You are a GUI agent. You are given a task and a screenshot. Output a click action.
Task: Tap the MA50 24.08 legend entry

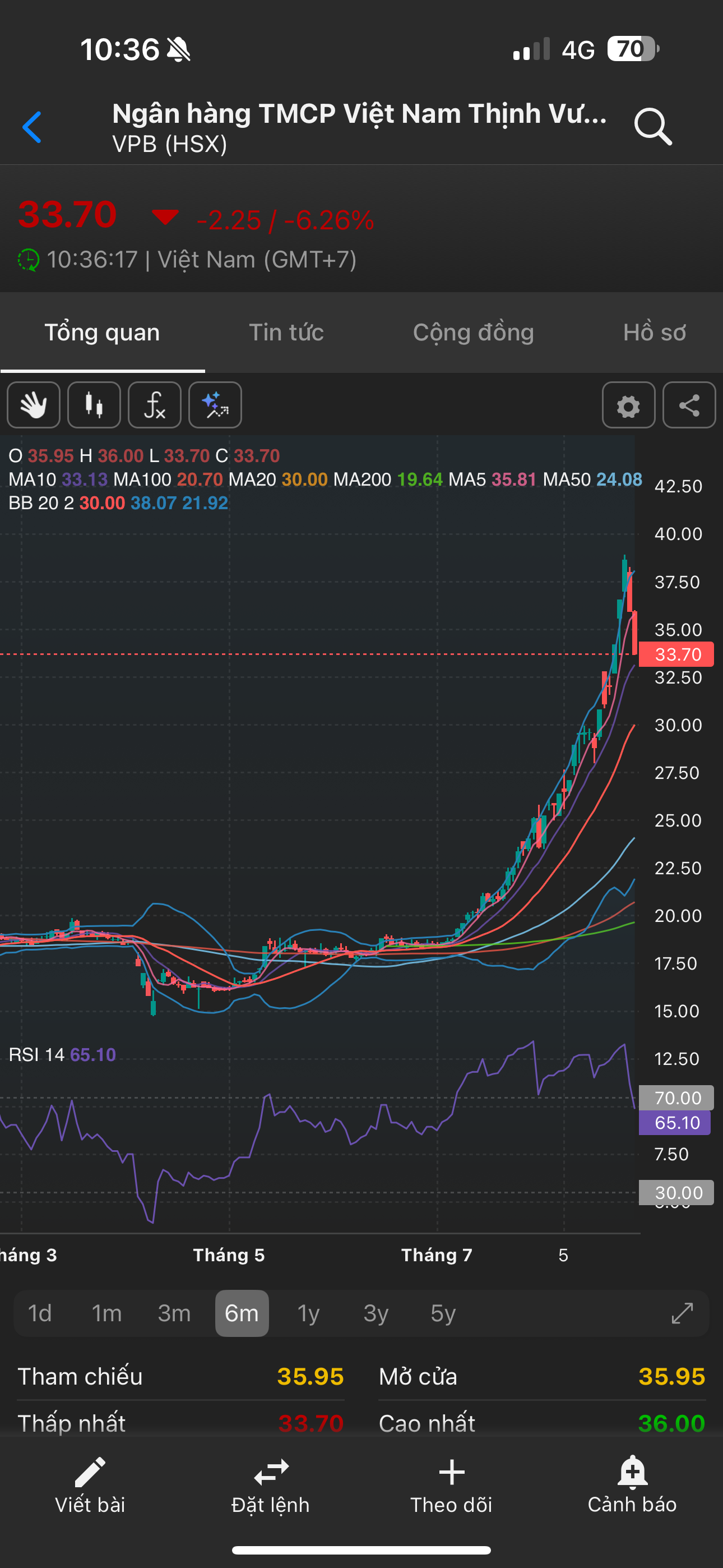coord(592,479)
